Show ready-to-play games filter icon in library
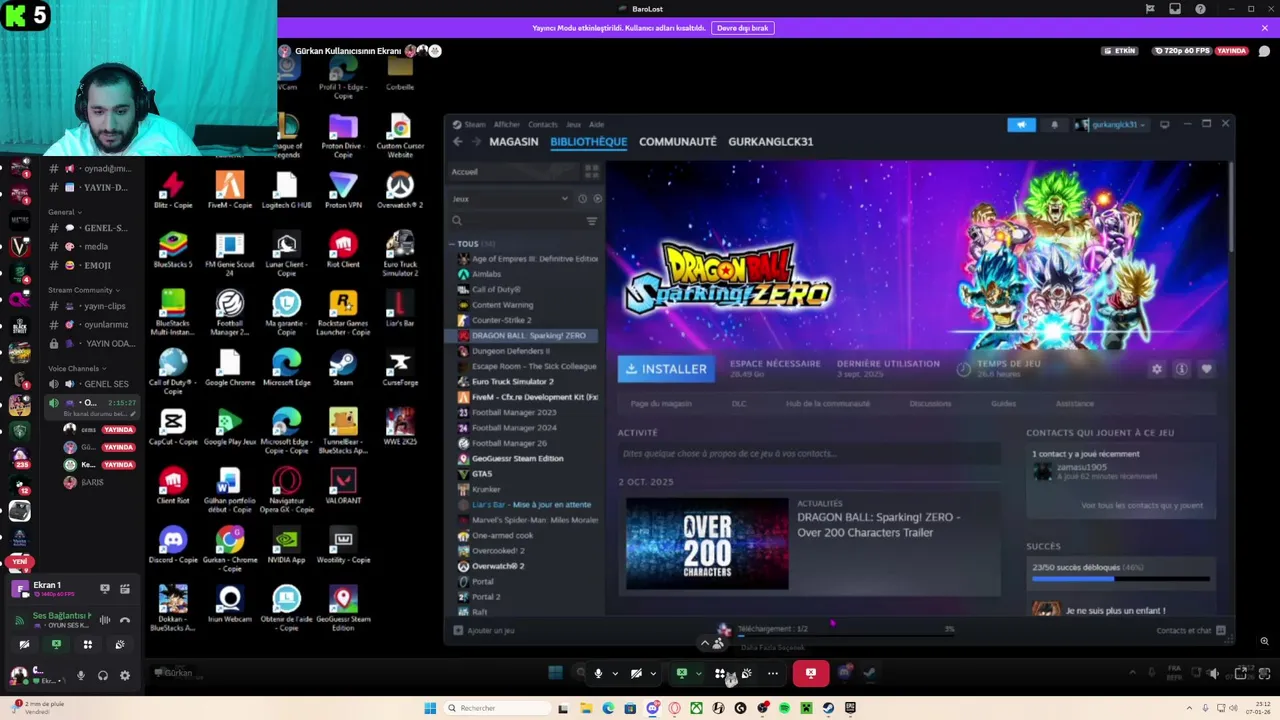 [x=598, y=199]
